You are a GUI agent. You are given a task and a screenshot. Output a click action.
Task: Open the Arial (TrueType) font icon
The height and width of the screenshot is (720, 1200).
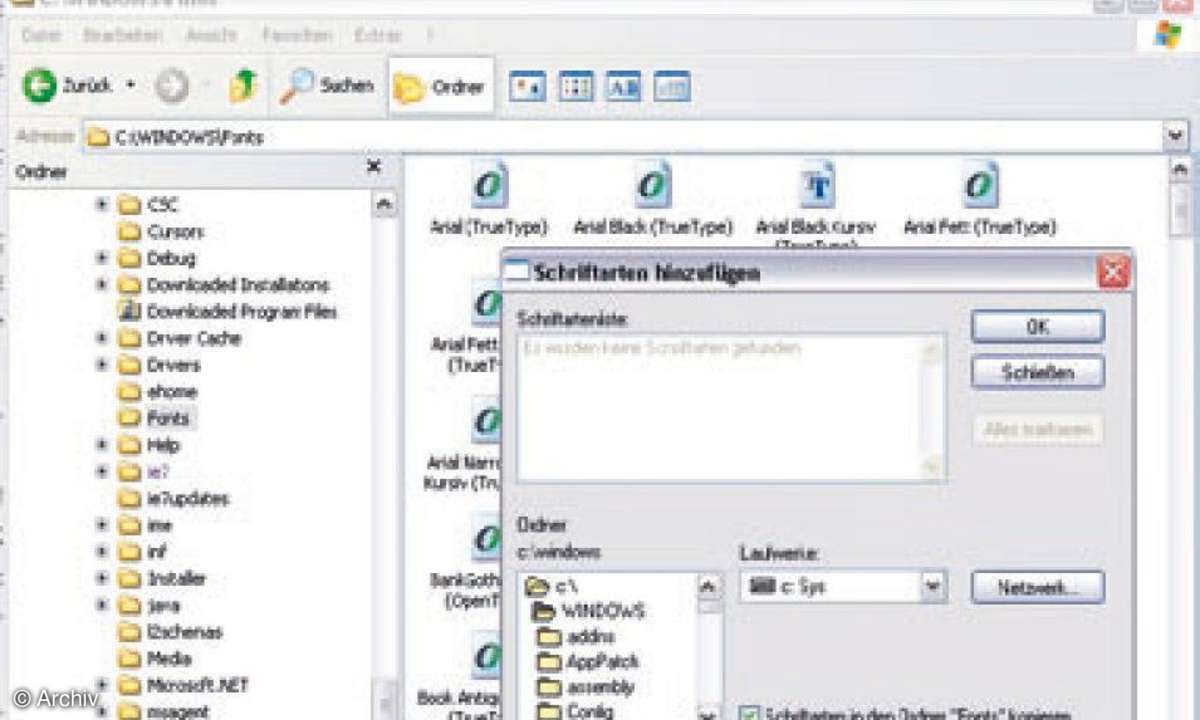tap(489, 187)
